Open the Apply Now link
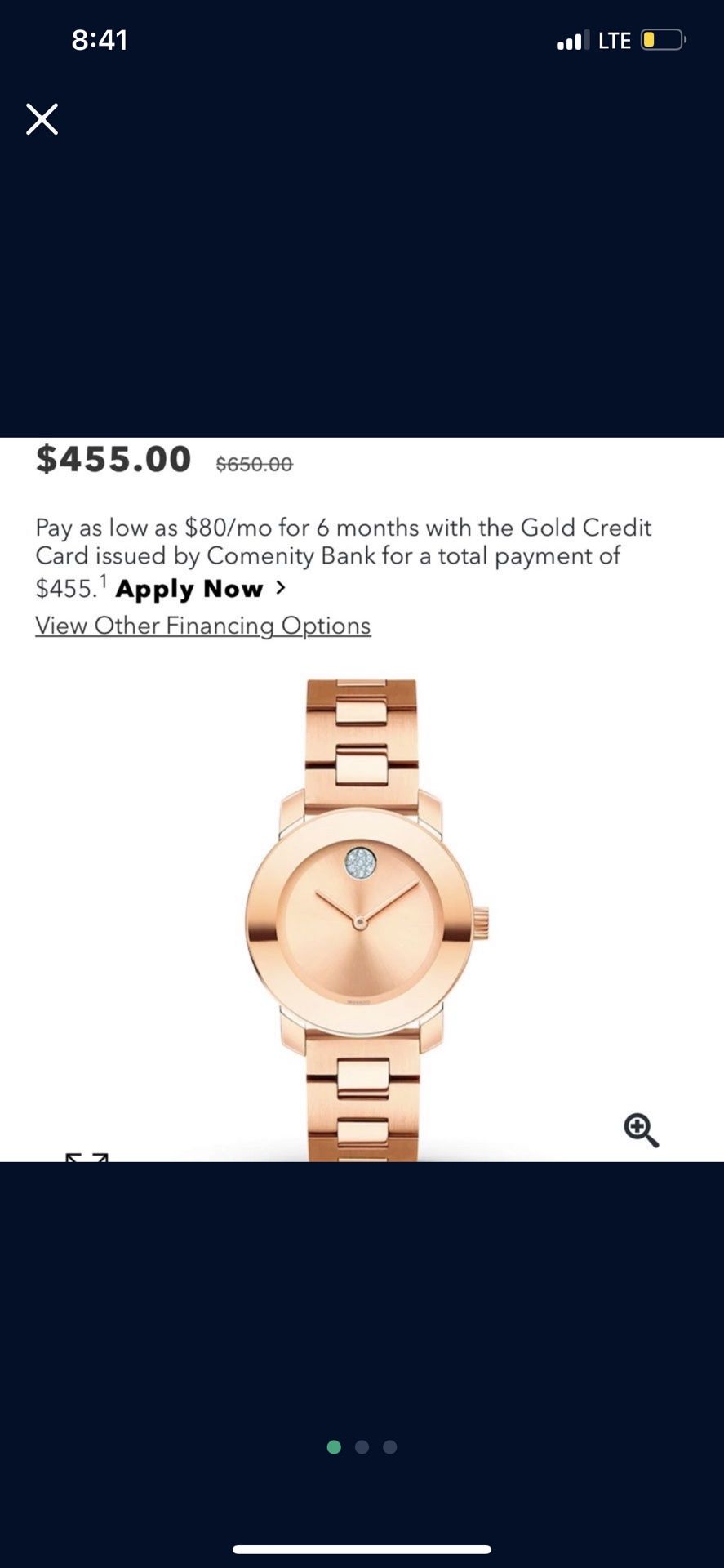 [189, 589]
